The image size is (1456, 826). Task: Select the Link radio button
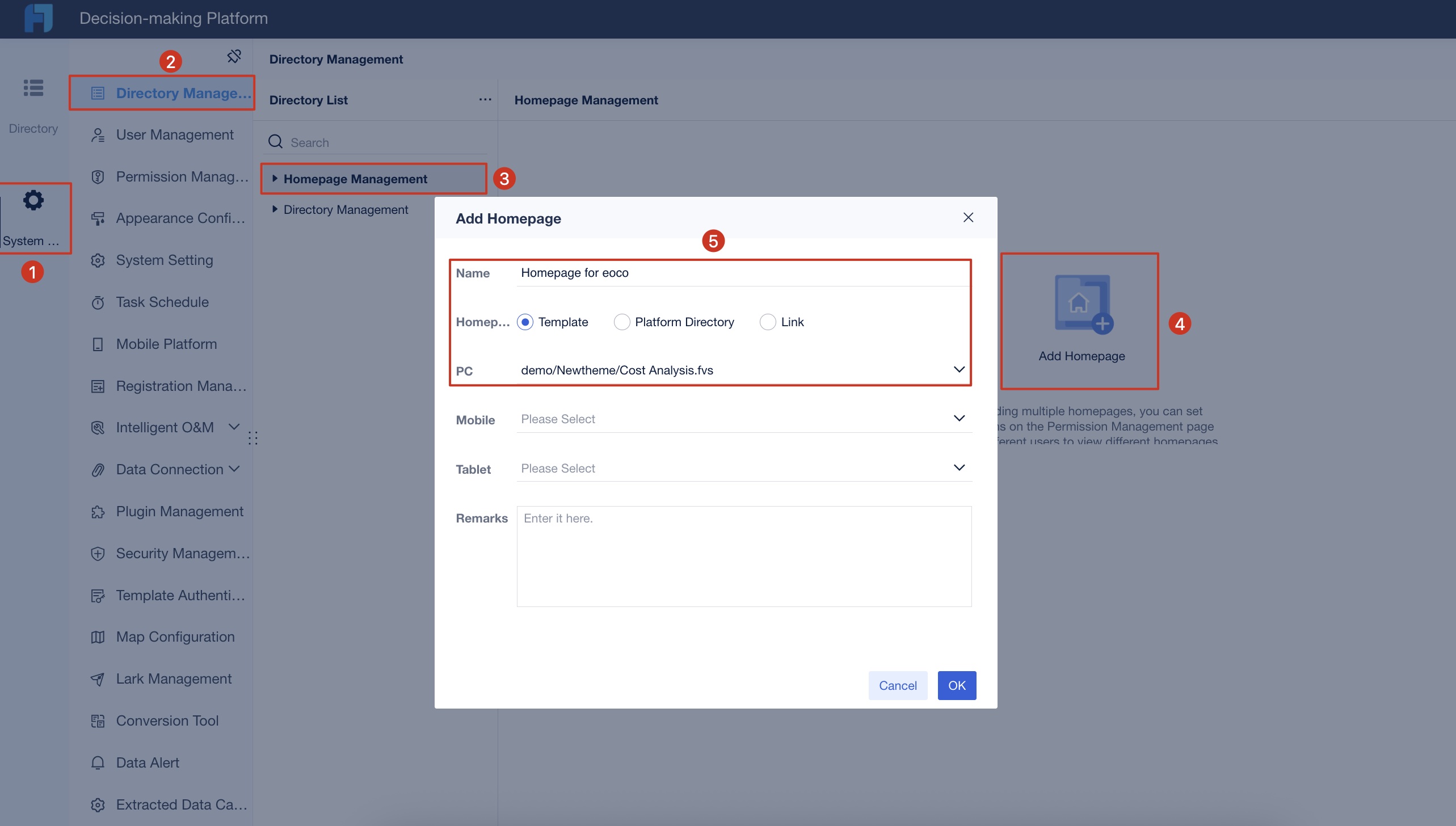pos(768,322)
